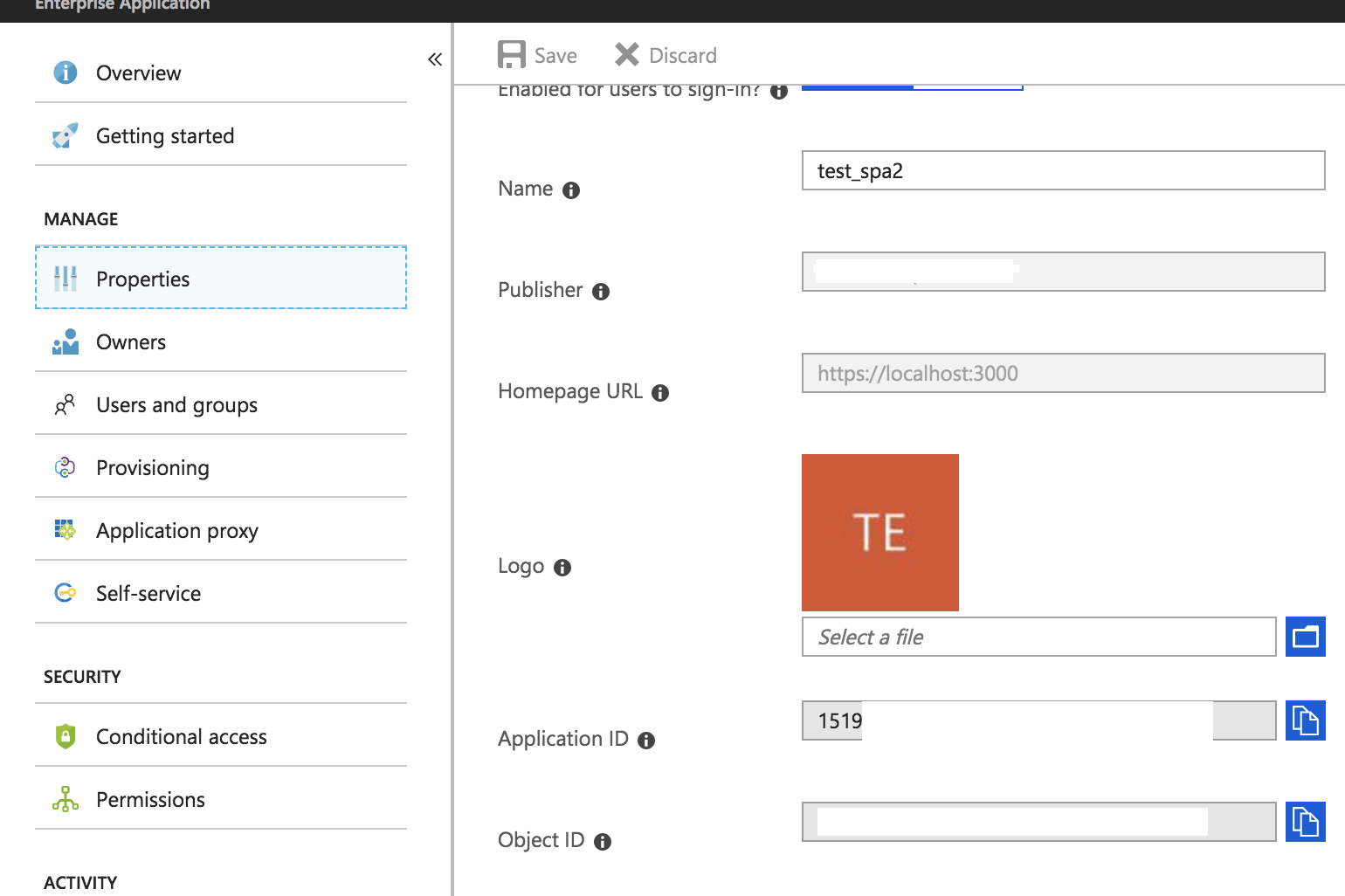
Task: Click the info icon beside Homepage URL
Action: pos(660,393)
